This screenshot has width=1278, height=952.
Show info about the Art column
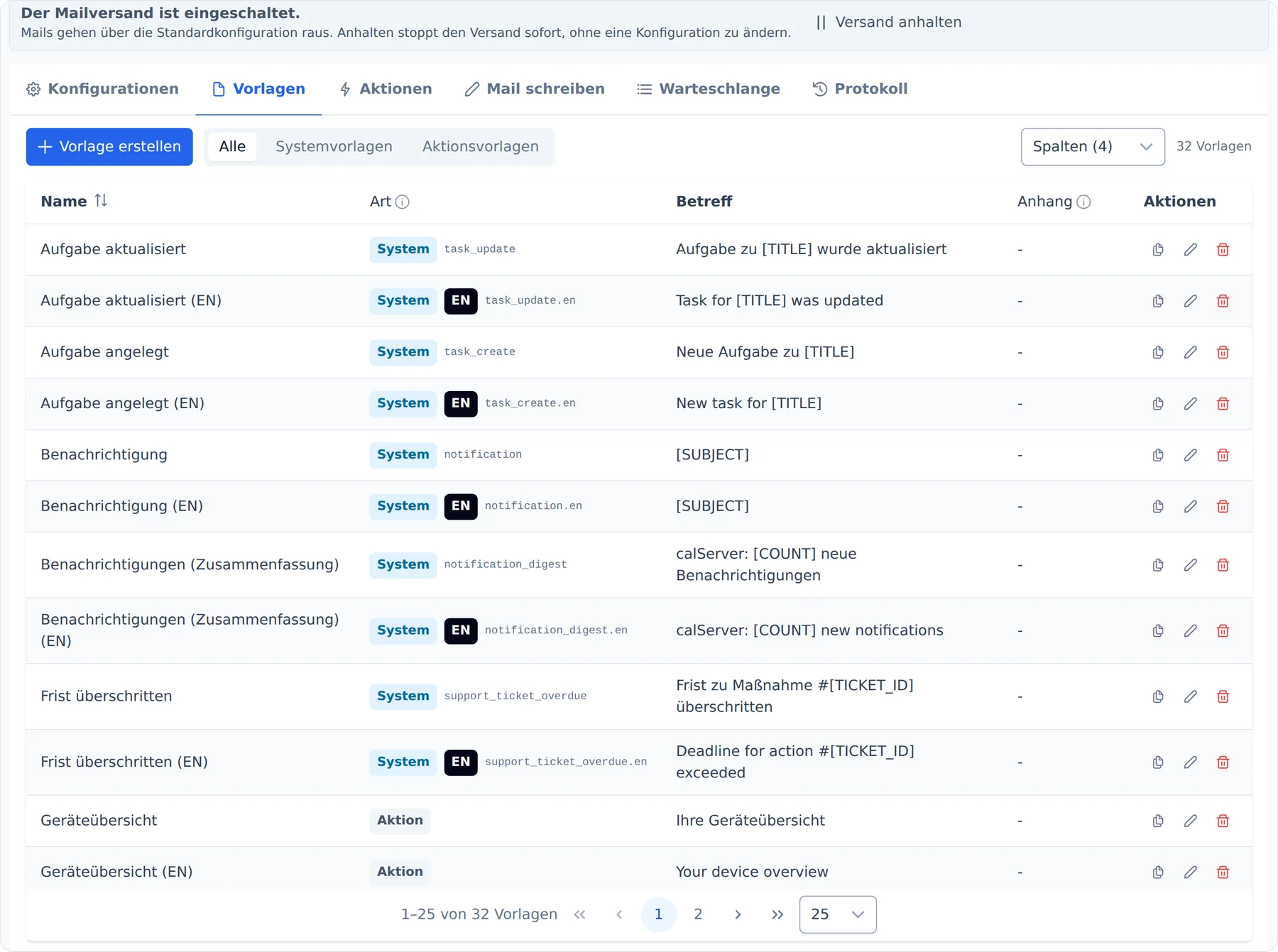(403, 202)
